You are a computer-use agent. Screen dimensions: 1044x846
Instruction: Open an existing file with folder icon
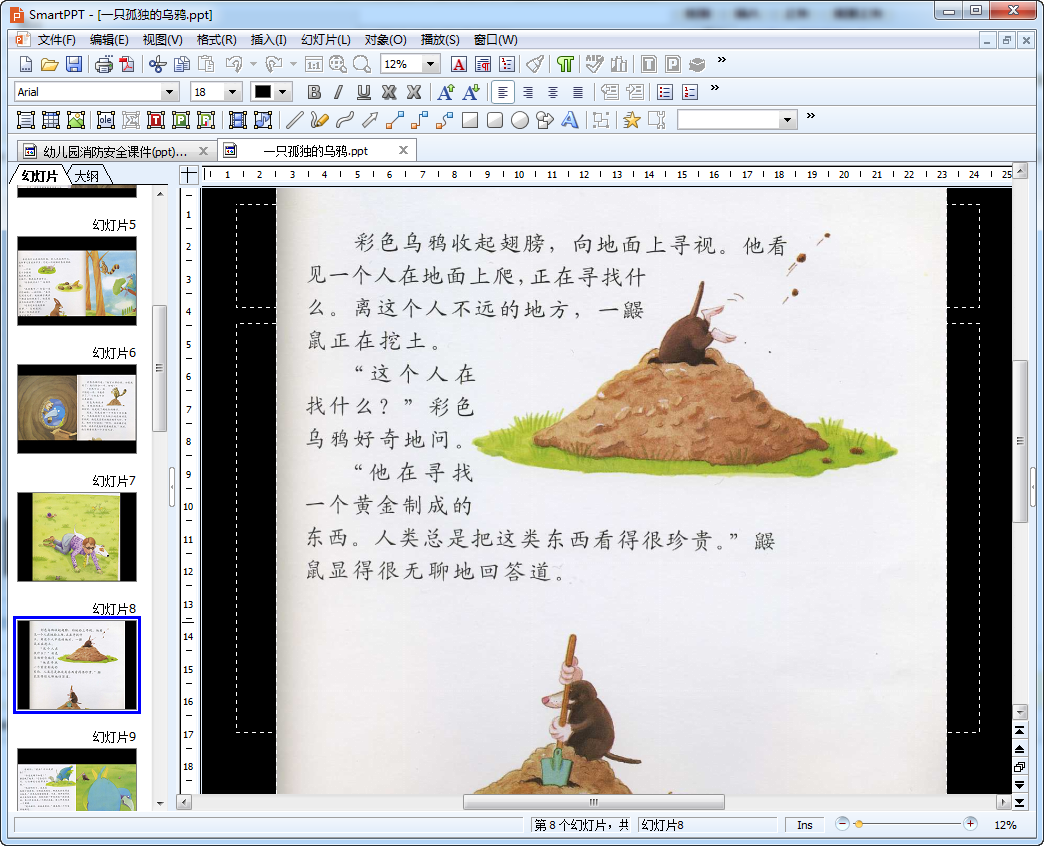(x=49, y=65)
